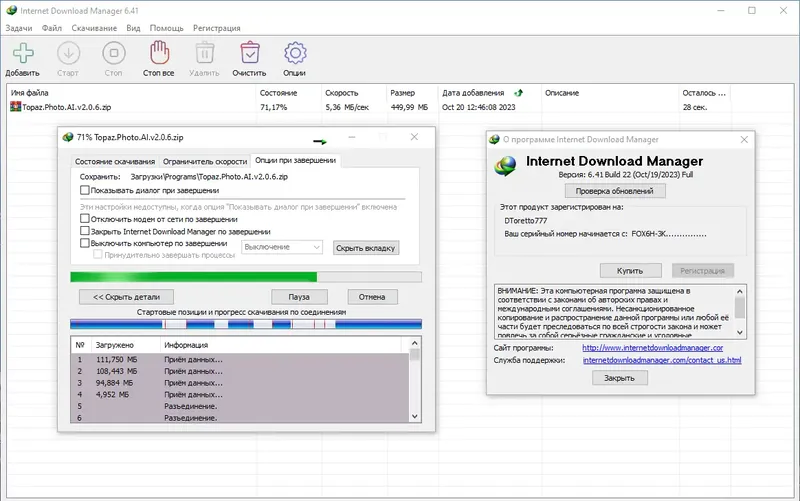This screenshot has width=800, height=501.
Task: Open the Помощь menu
Action: (166, 28)
